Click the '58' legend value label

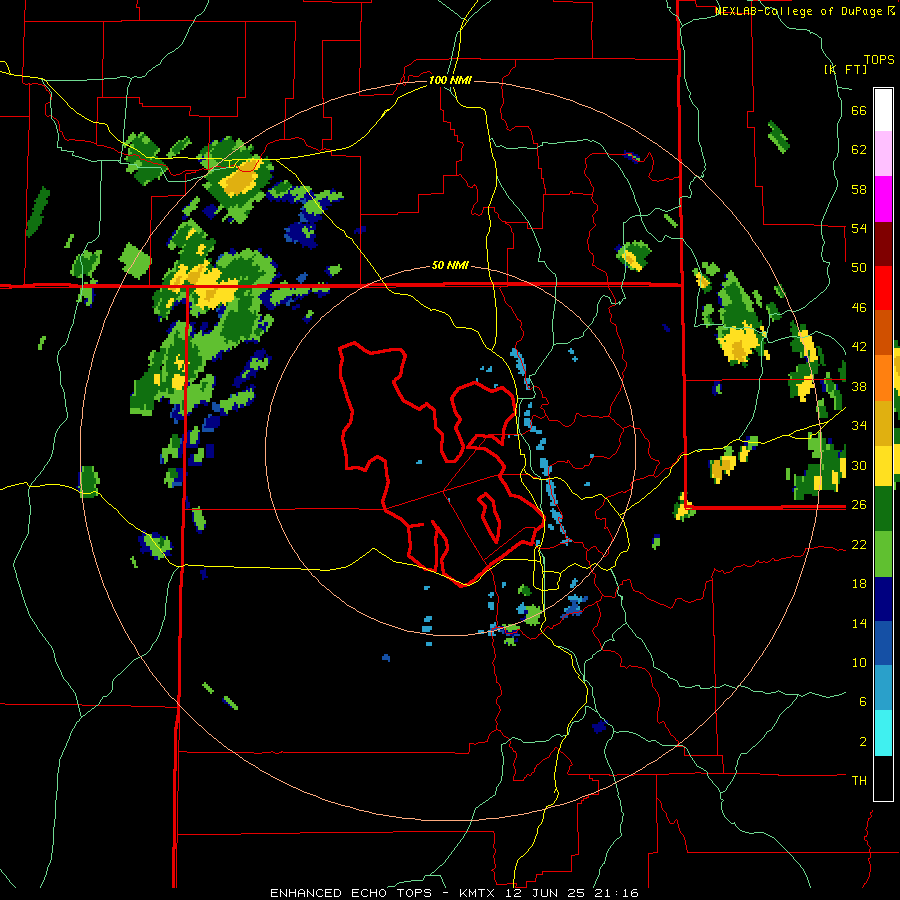pos(859,189)
